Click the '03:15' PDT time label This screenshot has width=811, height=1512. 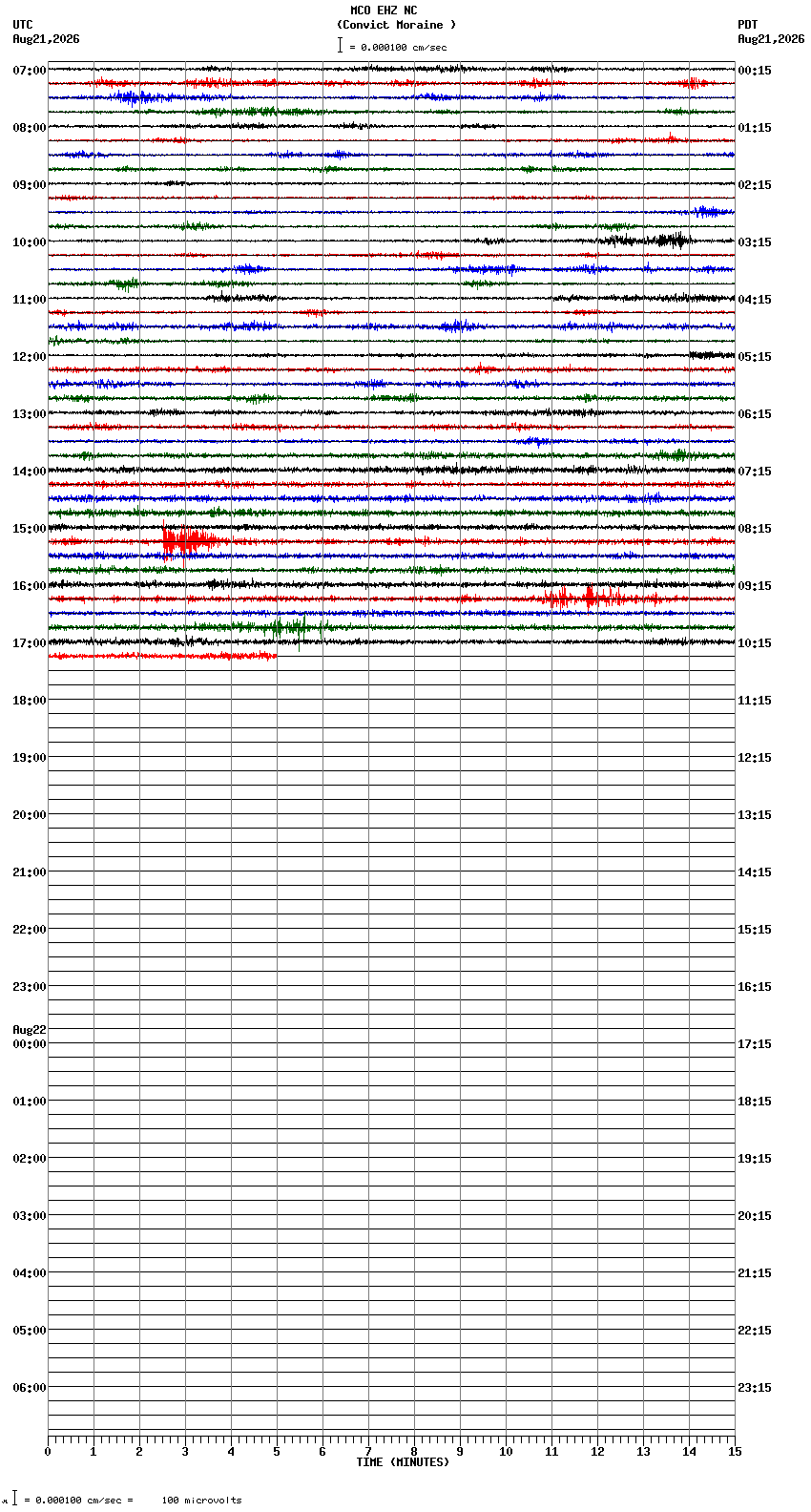pyautogui.click(x=755, y=242)
